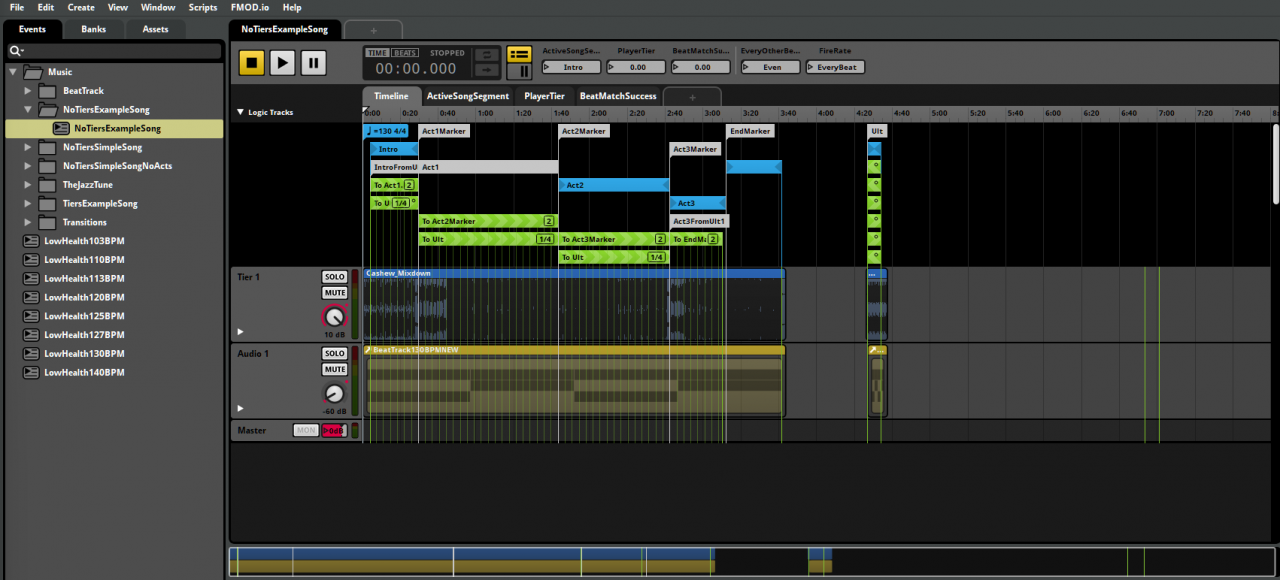The image size is (1280, 580).
Task: Click the yellow list view icon
Action: (x=519, y=54)
